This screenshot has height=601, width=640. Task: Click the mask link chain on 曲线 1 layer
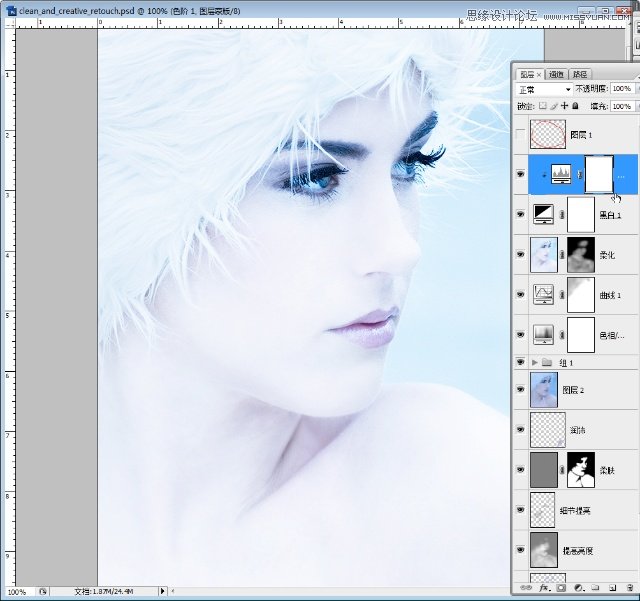click(562, 294)
